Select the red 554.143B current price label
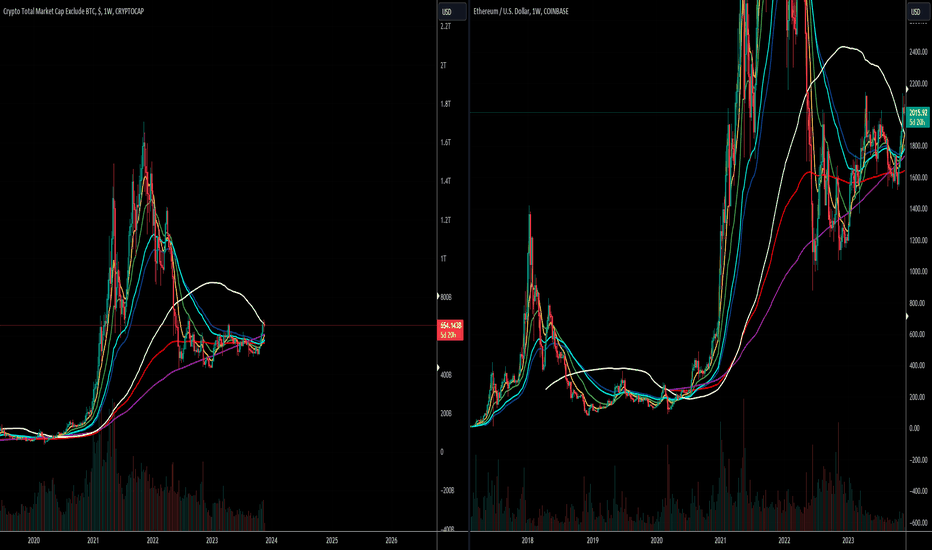 pos(451,330)
